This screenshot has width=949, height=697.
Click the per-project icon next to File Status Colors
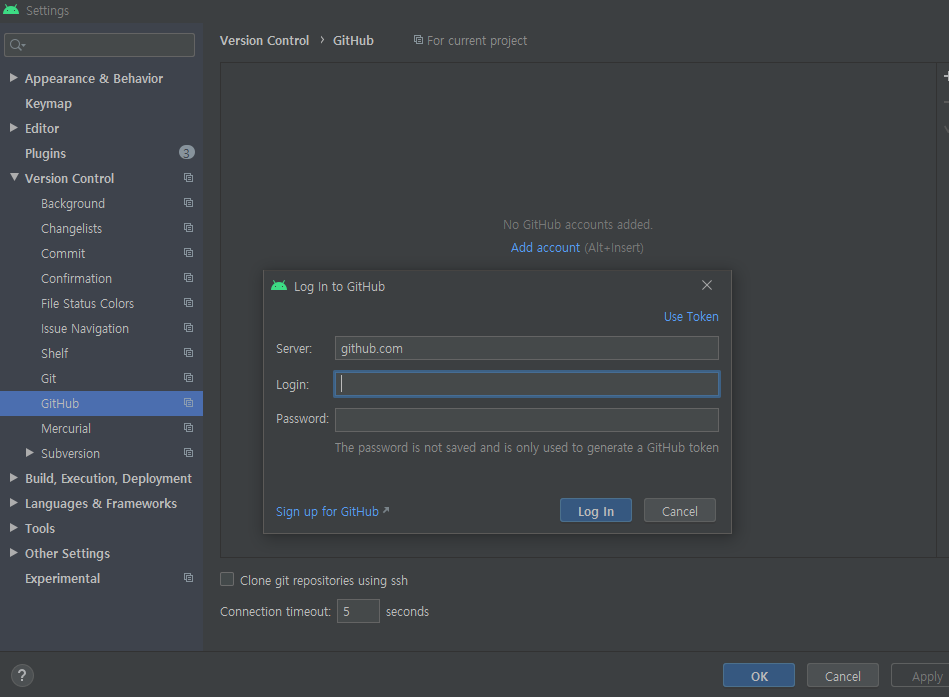pos(188,303)
